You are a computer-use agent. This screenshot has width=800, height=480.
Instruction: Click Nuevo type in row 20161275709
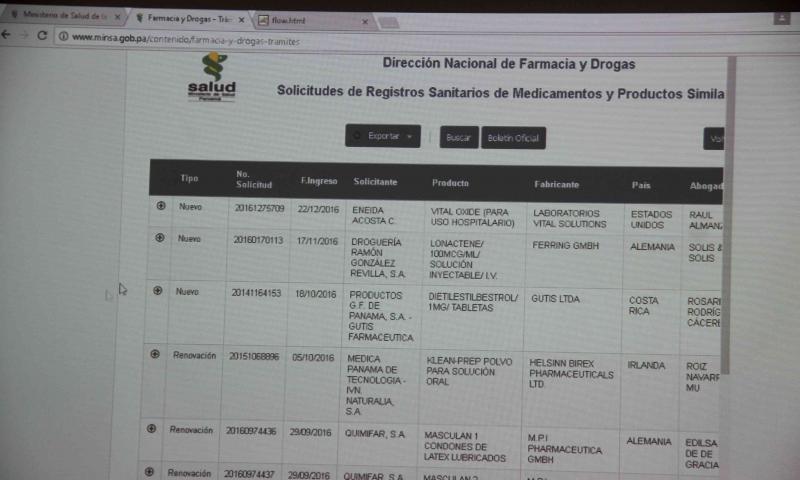pos(190,207)
